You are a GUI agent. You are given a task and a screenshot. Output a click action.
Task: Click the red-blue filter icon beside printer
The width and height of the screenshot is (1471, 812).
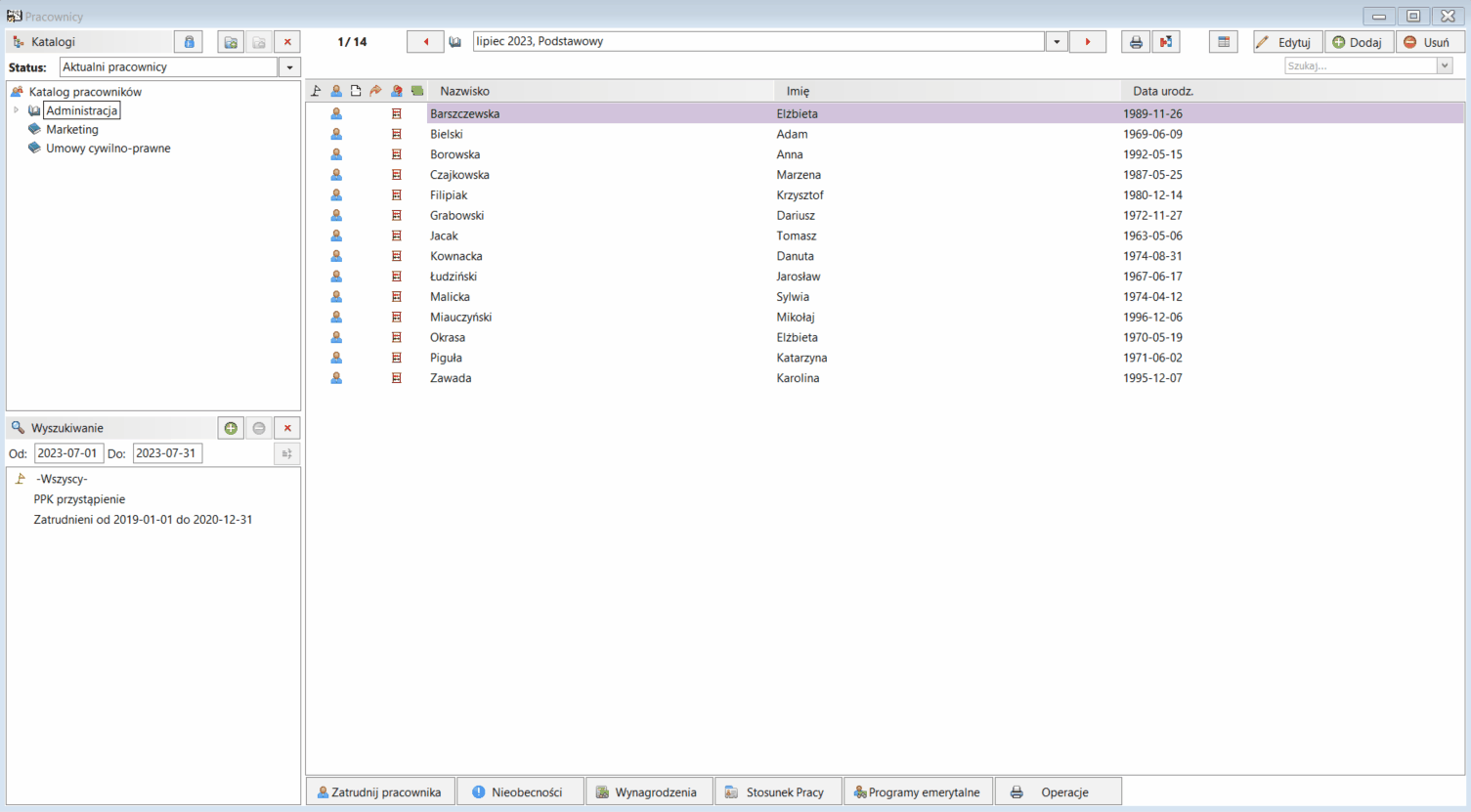[1166, 42]
